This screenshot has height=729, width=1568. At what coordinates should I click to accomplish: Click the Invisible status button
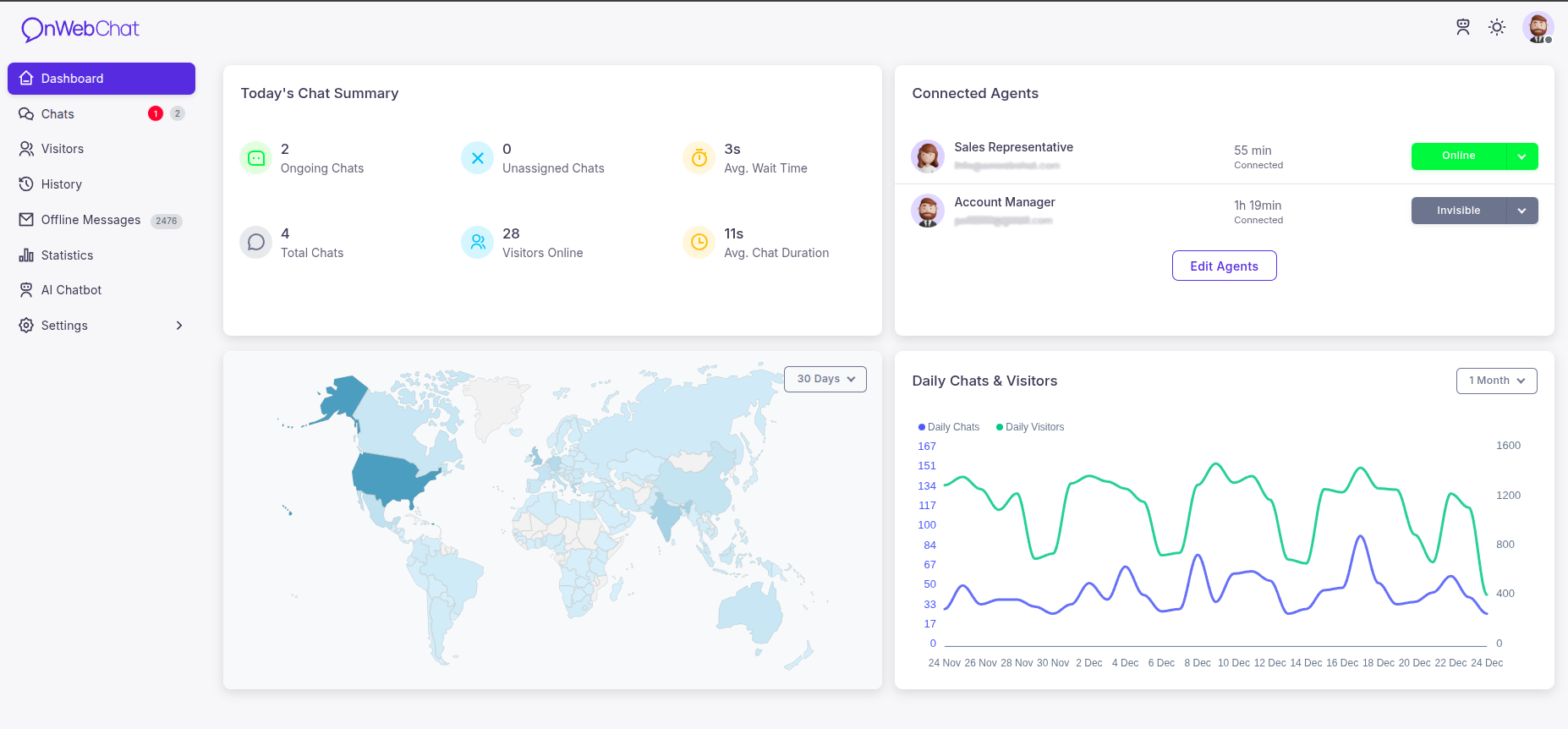(1458, 211)
